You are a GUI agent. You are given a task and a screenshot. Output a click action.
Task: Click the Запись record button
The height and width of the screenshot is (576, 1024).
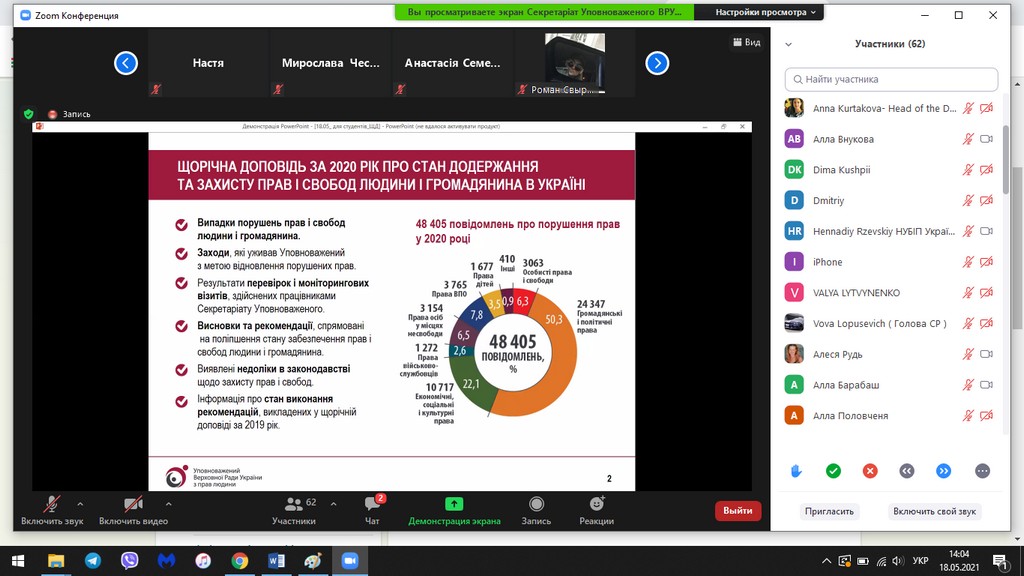click(536, 509)
